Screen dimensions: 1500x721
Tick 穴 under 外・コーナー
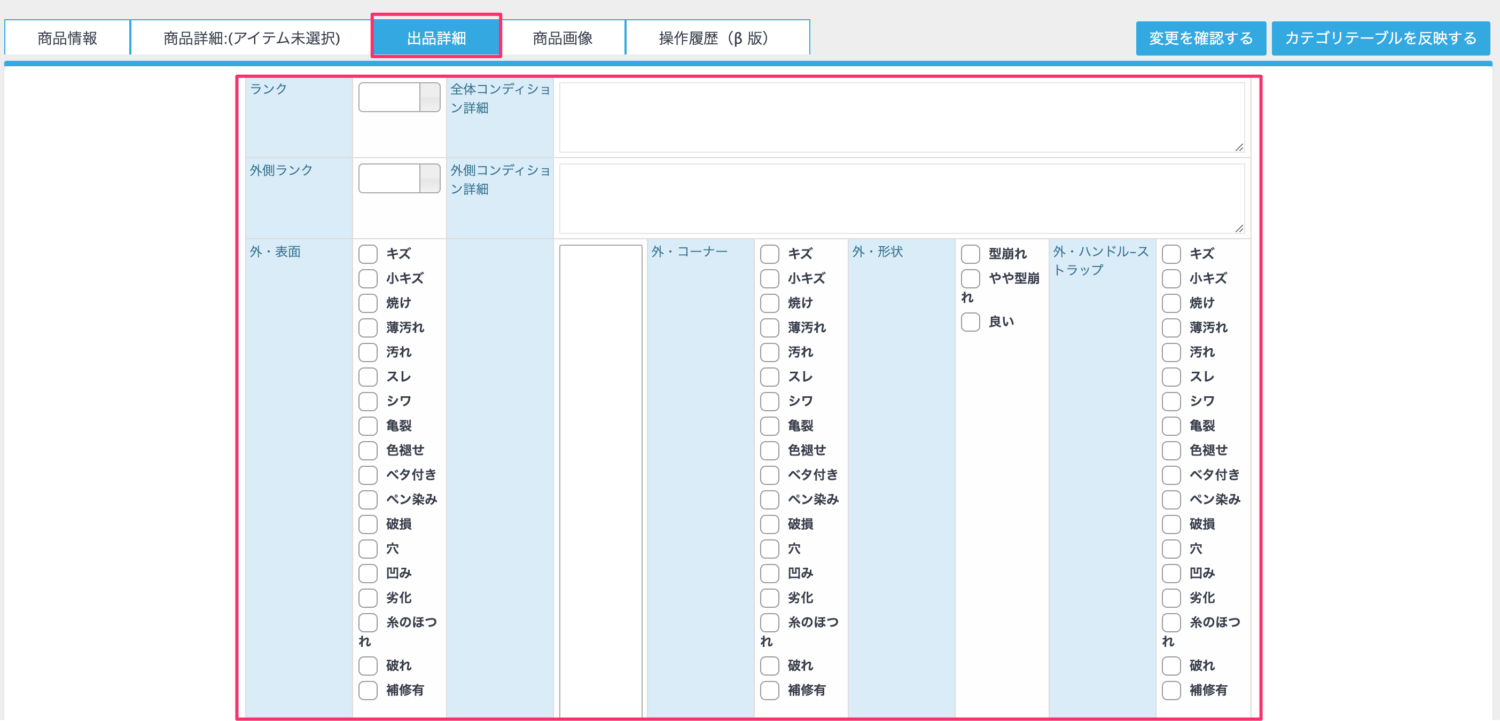770,549
